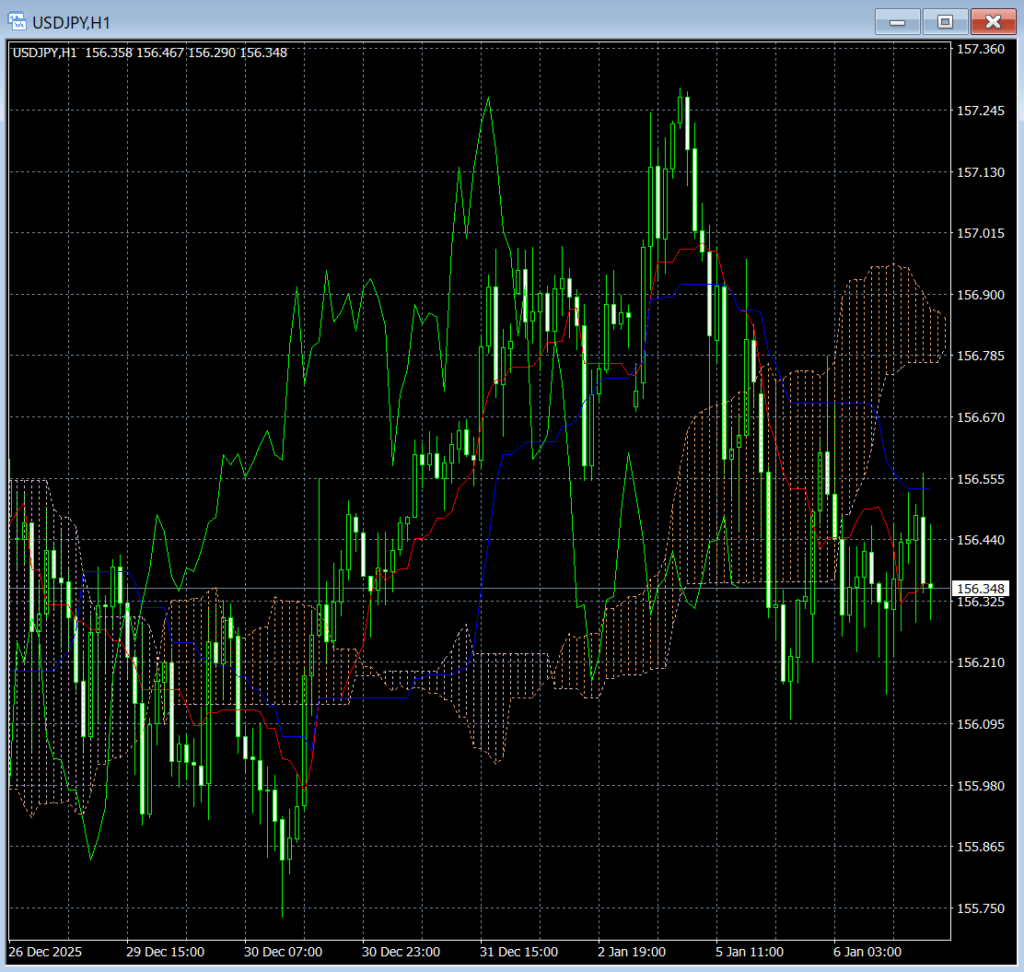Screen dimensions: 1024x972
Task: Click the 2 Jan 19:00 time label
Action: [x=635, y=951]
